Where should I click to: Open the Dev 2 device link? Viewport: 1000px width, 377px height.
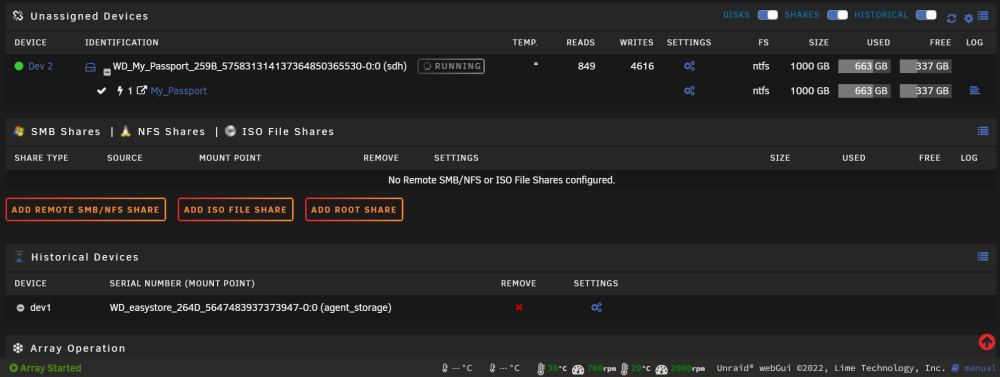[x=41, y=66]
